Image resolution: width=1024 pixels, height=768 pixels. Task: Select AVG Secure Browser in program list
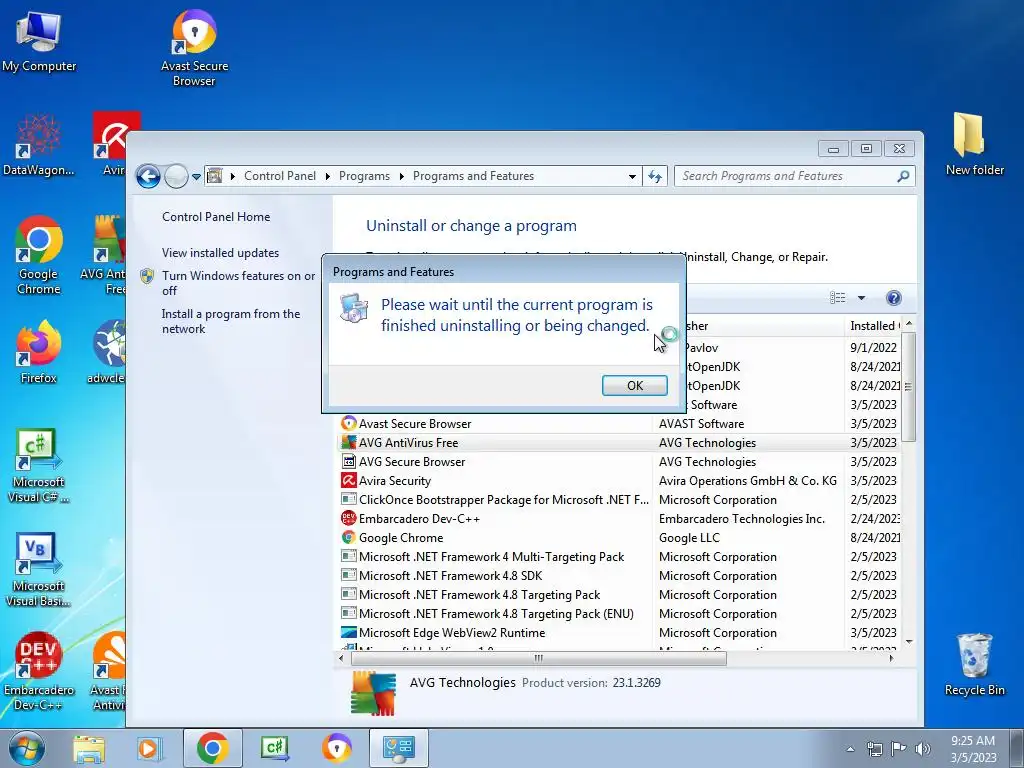tap(619, 462)
